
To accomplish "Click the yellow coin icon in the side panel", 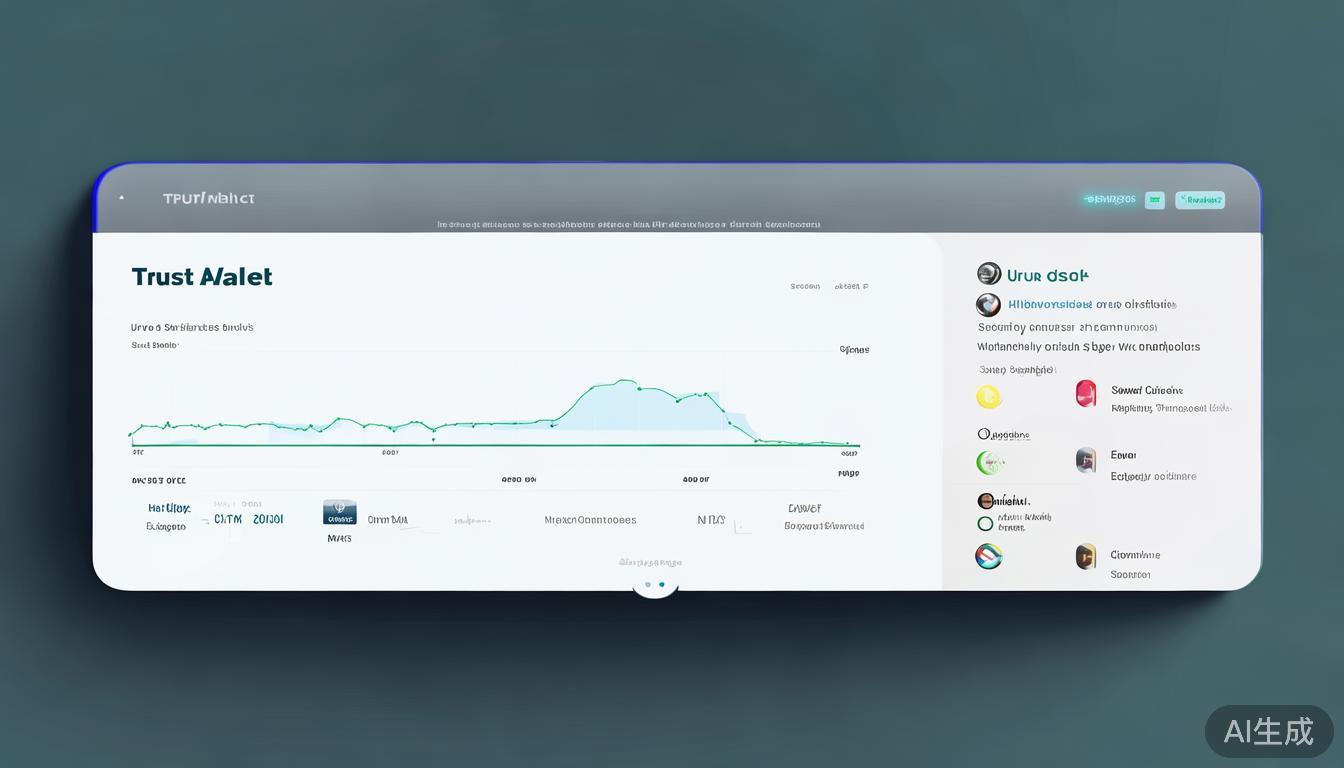I will click(x=988, y=397).
